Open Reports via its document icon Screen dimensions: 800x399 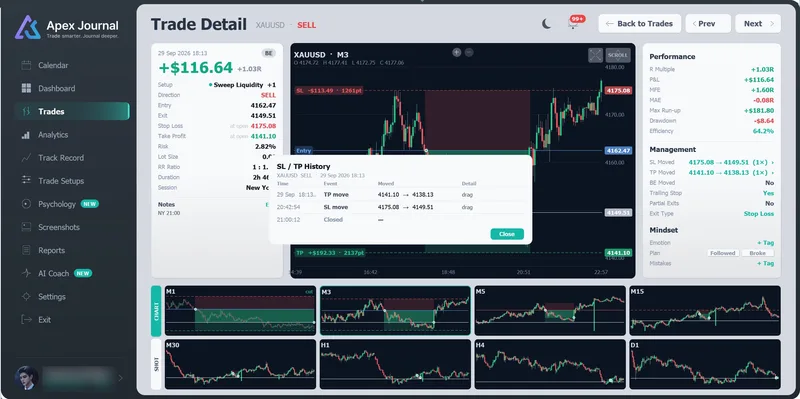27,250
